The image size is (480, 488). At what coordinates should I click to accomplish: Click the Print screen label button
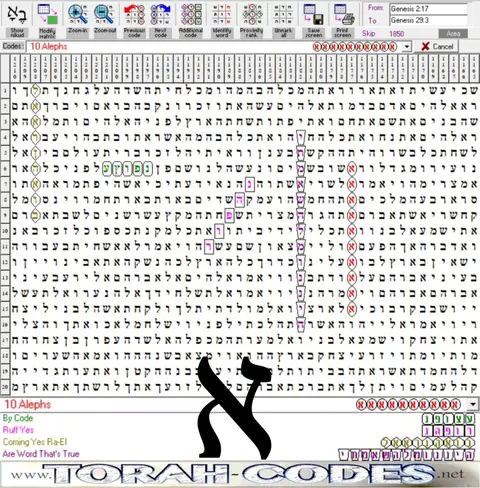pos(343,33)
